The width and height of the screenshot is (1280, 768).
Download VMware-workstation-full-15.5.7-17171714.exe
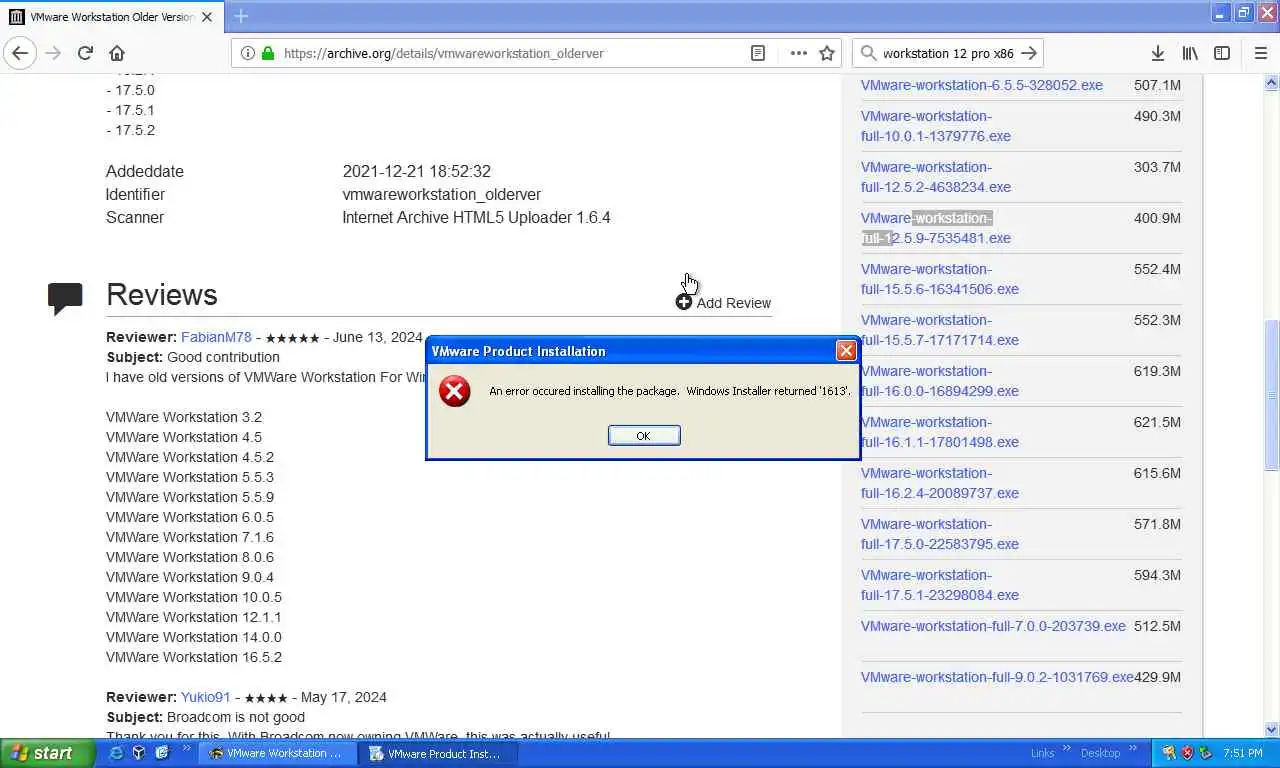939,330
